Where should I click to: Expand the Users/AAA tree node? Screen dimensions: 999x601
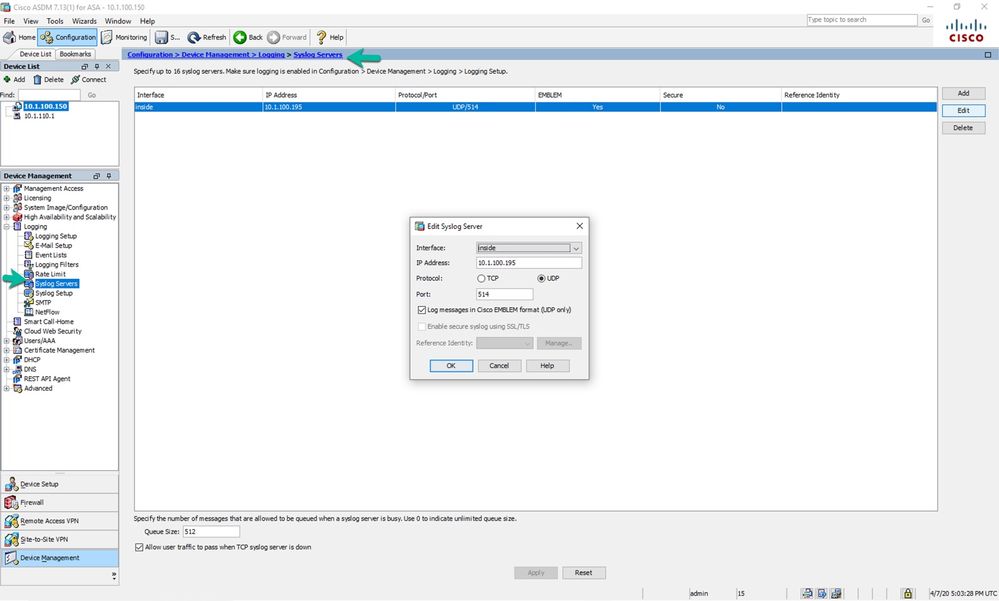6,341
